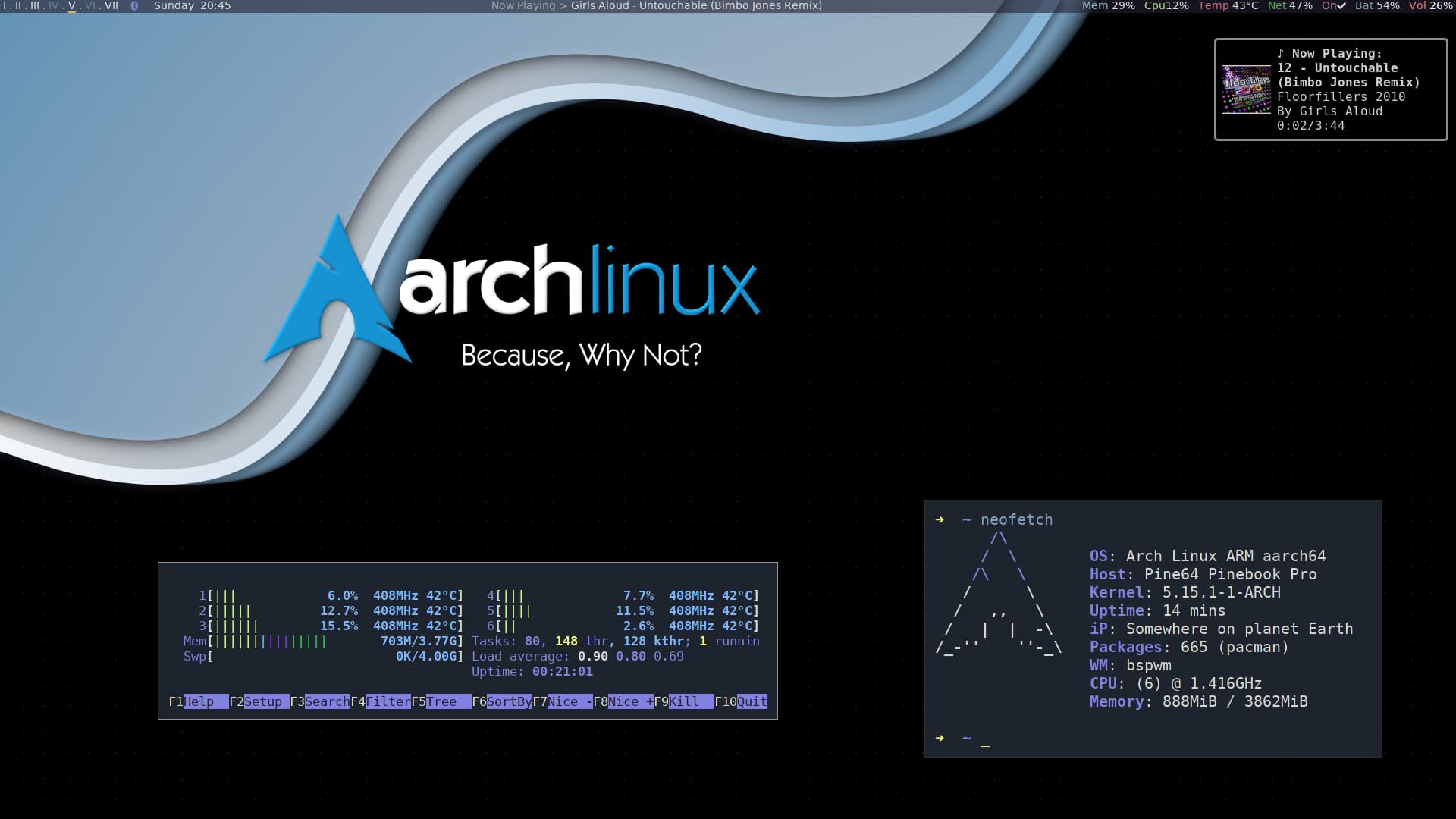1456x819 pixels.
Task: Click the neofetch command text
Action: point(1016,519)
